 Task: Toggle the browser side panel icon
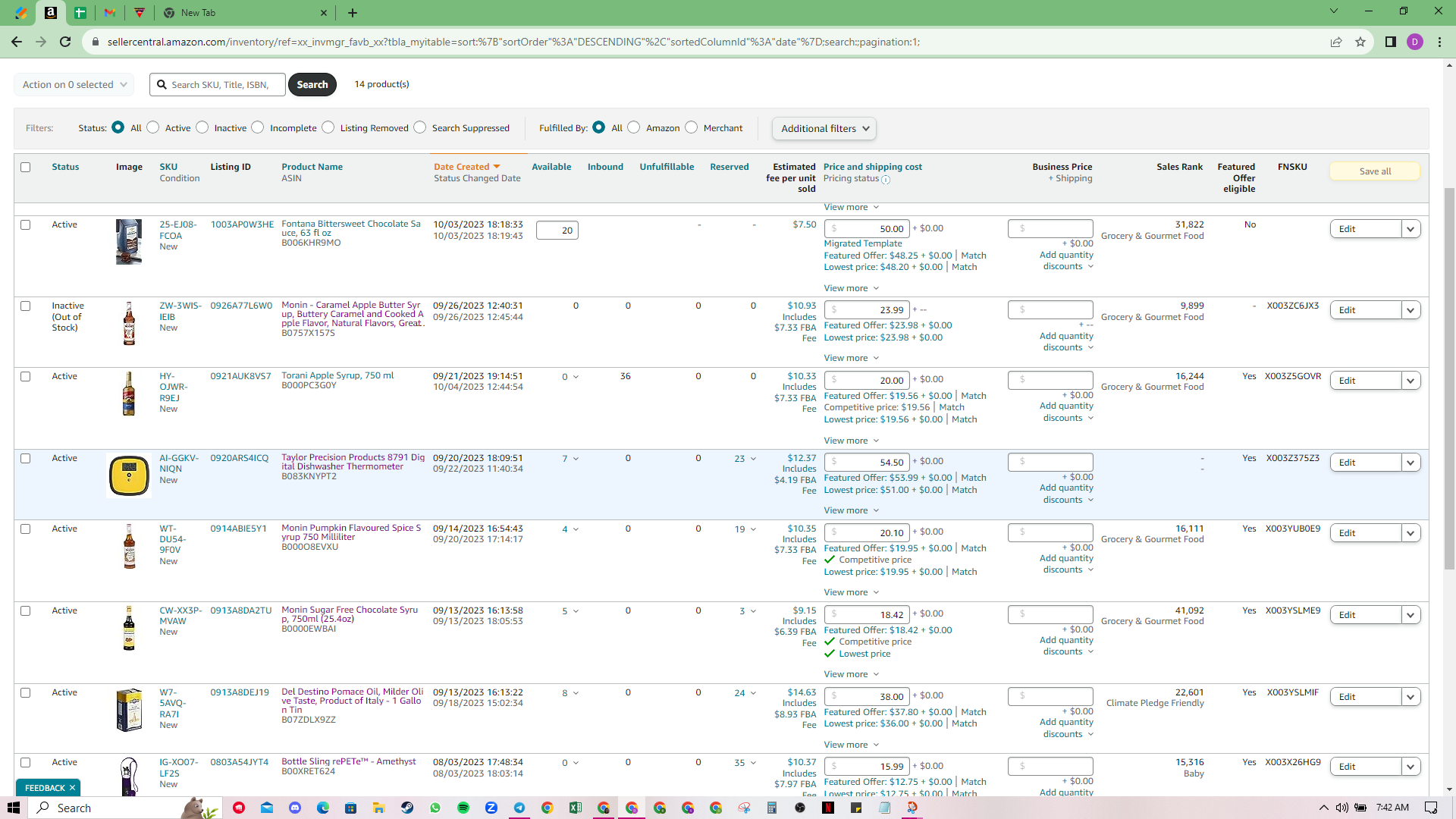1391,42
